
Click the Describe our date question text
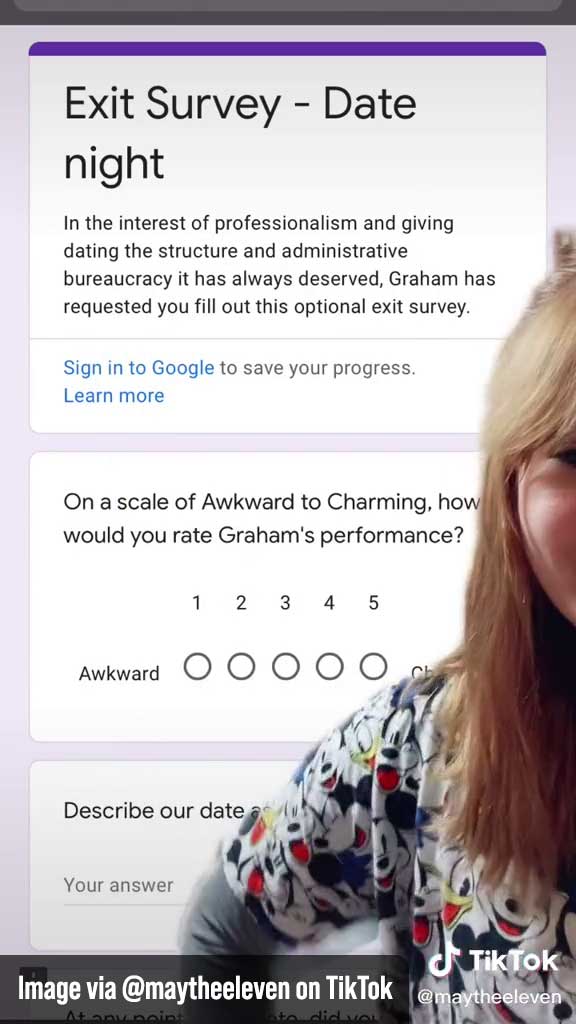(x=157, y=810)
